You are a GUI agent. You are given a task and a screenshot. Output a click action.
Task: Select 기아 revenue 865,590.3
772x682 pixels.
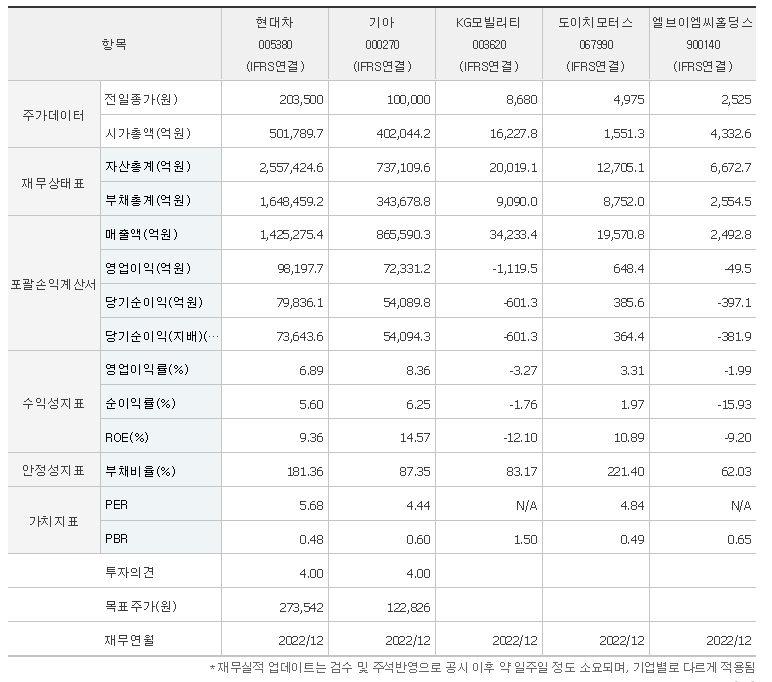(x=403, y=234)
